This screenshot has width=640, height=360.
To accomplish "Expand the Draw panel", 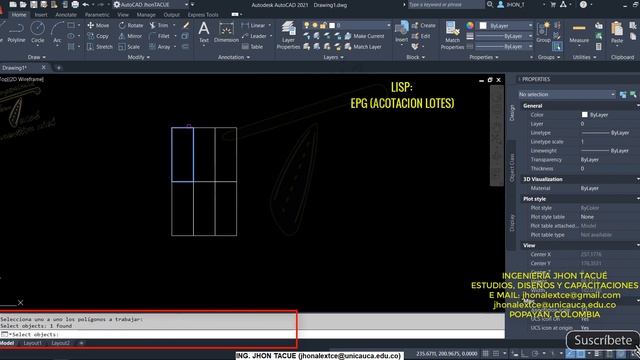I will (37, 57).
